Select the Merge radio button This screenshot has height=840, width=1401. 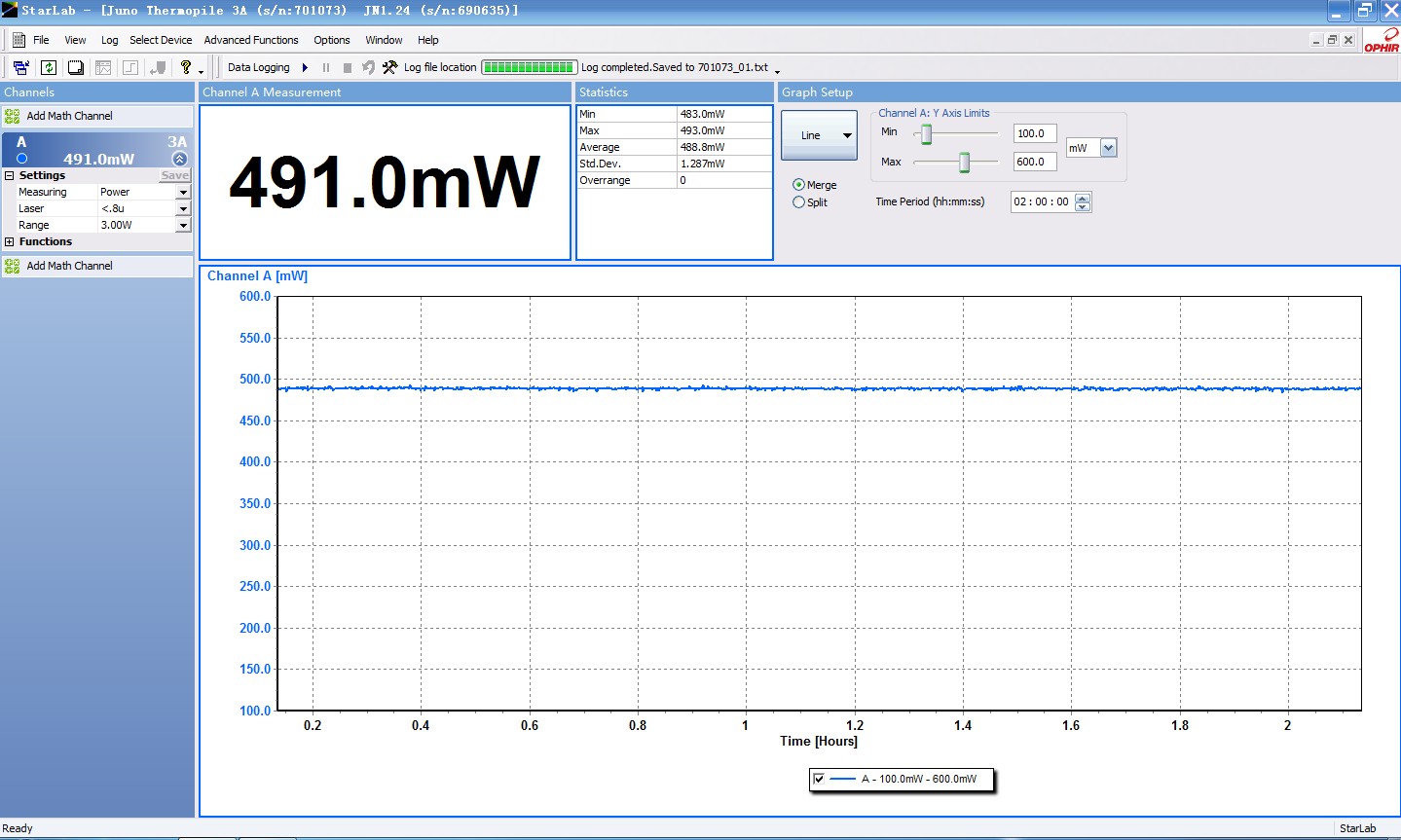click(x=799, y=185)
